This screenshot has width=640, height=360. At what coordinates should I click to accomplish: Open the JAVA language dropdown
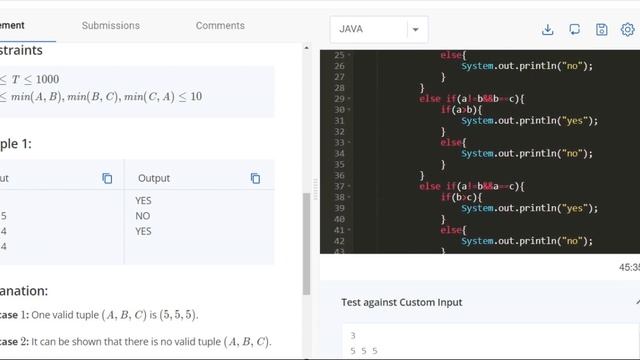click(x=379, y=29)
